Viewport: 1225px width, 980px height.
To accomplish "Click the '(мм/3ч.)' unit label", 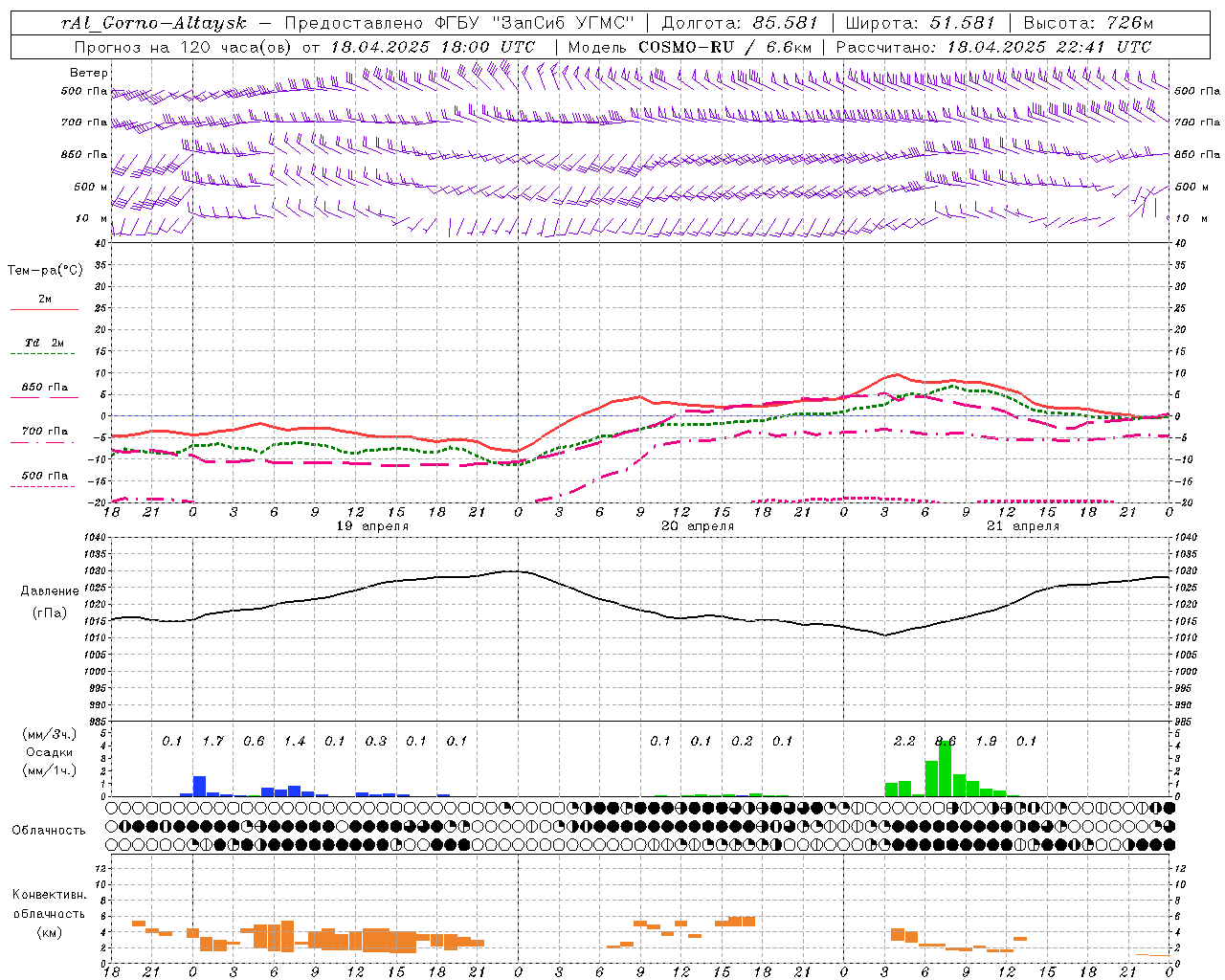I will [50, 734].
